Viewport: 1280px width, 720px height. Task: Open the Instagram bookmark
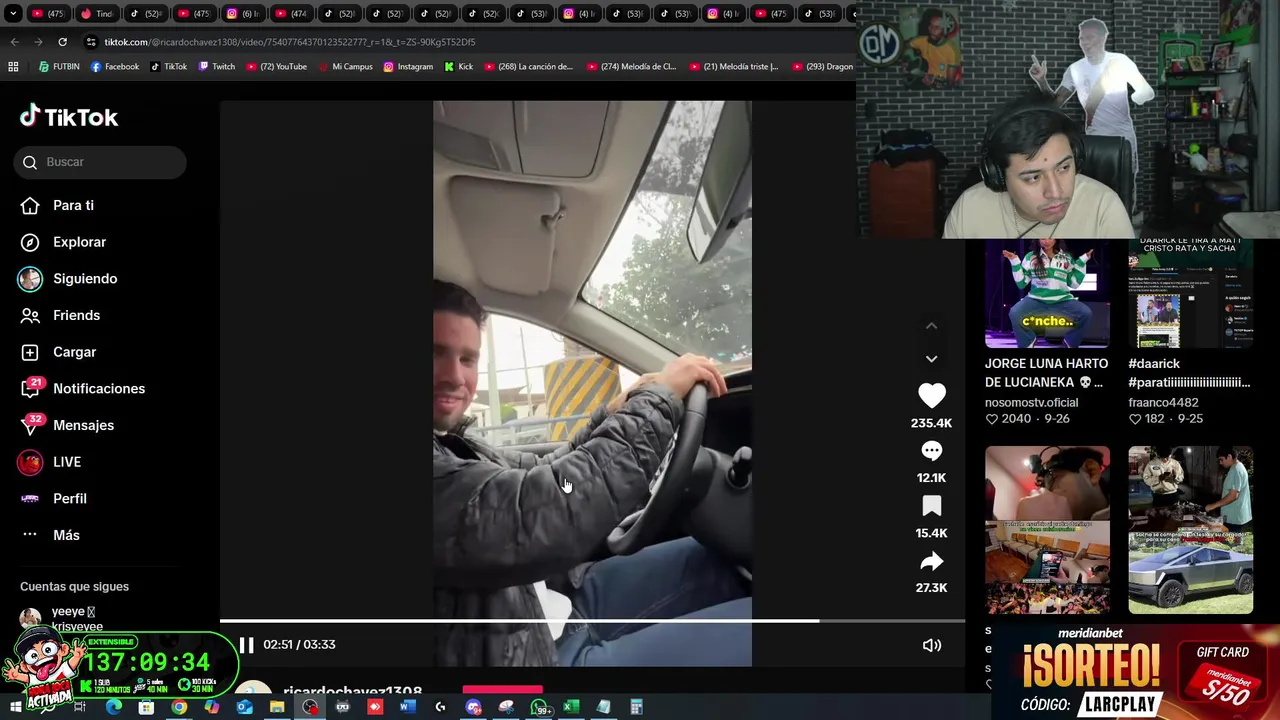(408, 67)
